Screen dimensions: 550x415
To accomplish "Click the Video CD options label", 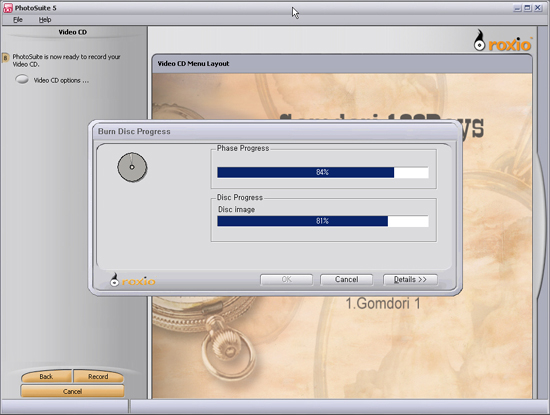I will [x=61, y=80].
